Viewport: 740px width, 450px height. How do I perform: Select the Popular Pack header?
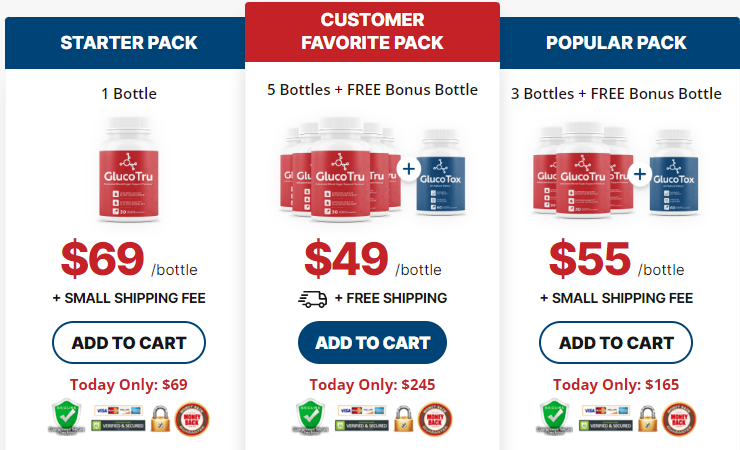(616, 43)
